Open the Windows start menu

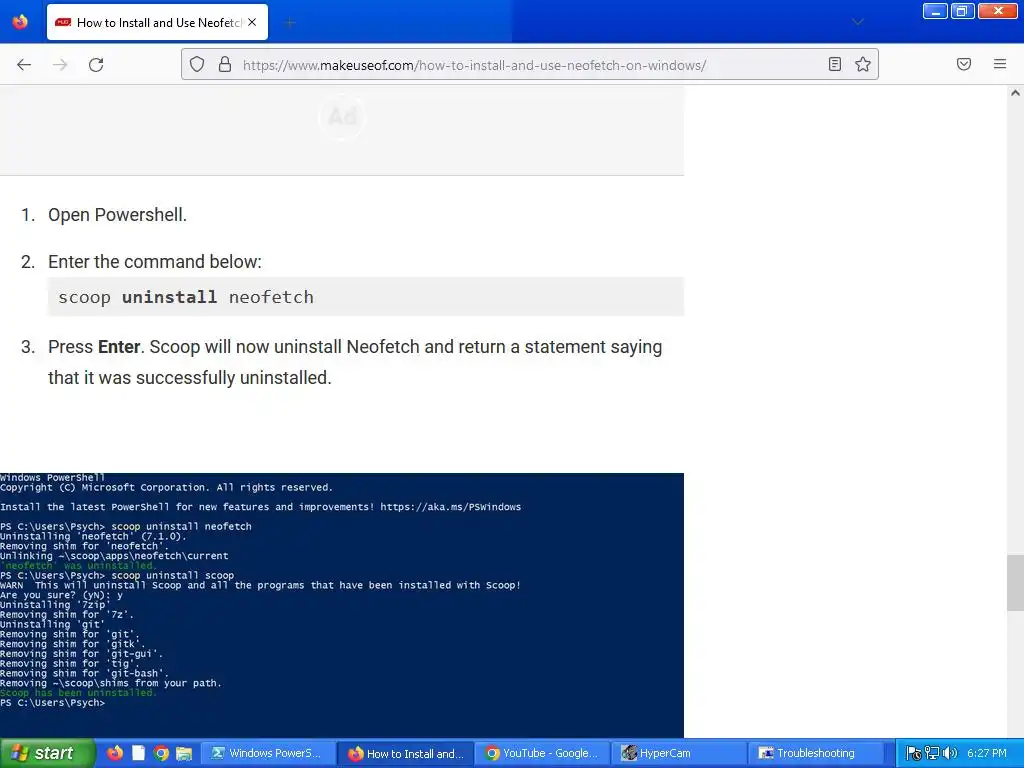[x=47, y=753]
